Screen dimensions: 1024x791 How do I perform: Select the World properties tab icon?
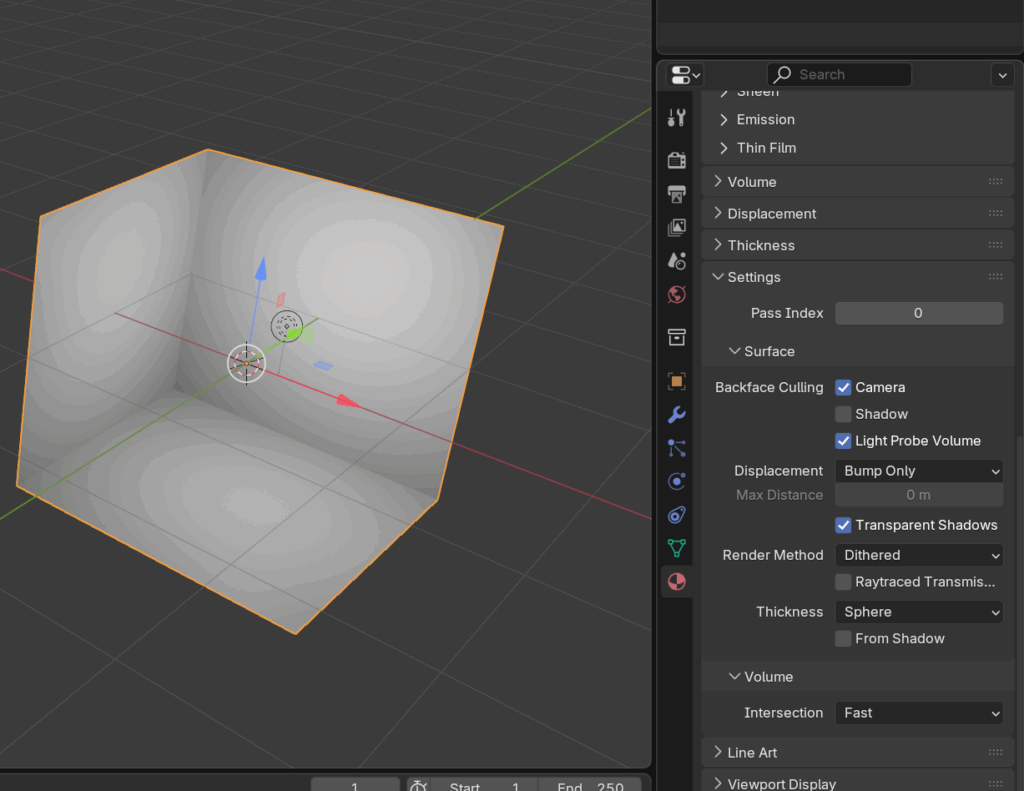pyautogui.click(x=677, y=295)
